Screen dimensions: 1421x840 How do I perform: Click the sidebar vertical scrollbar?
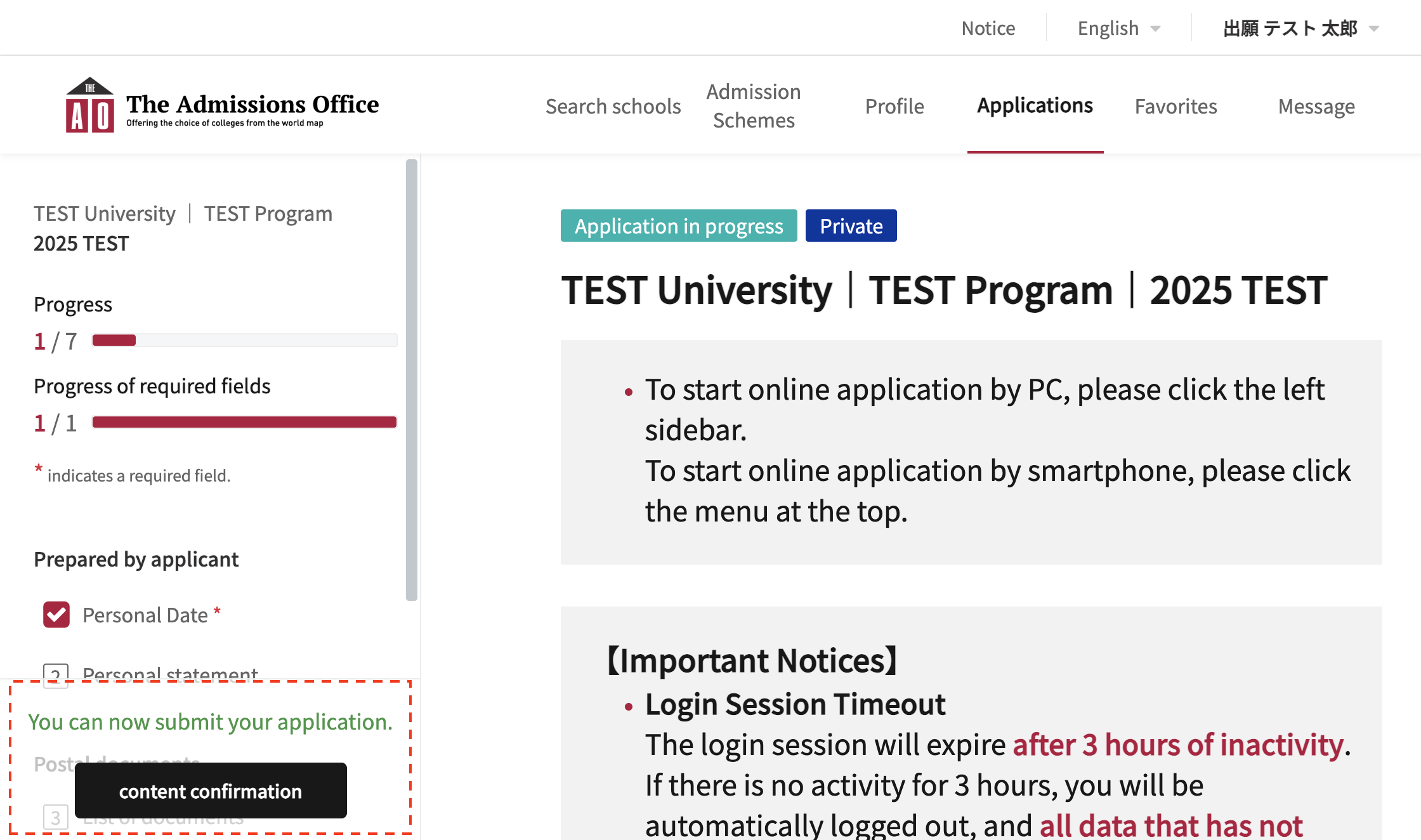point(412,379)
